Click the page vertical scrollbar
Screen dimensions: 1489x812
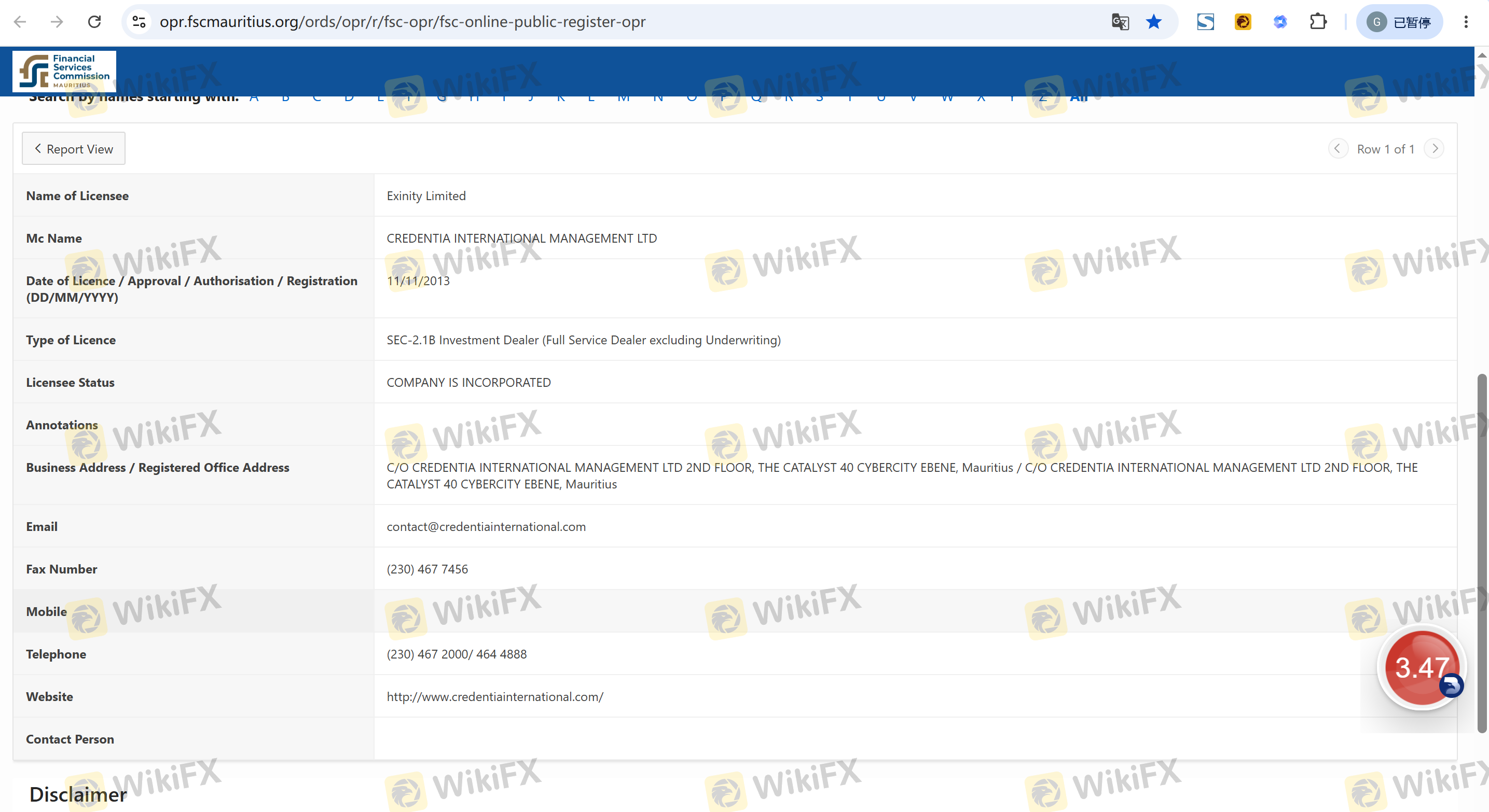[1482, 553]
